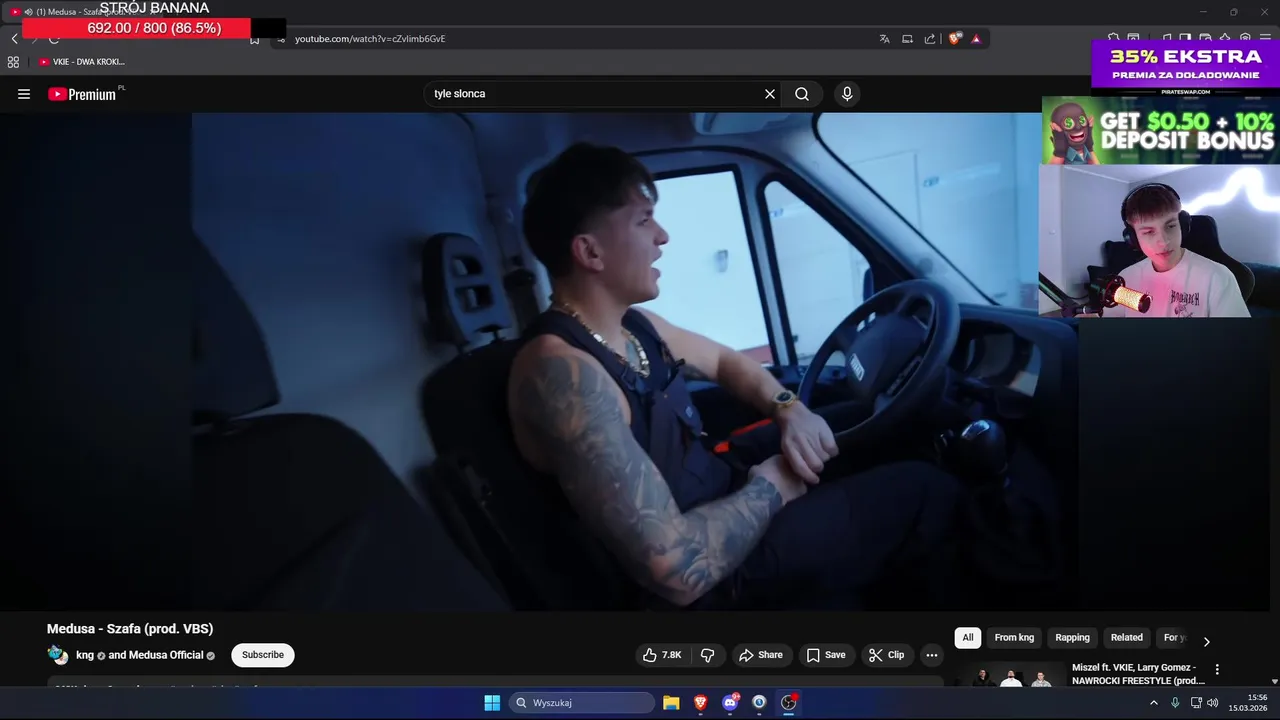Save video to a playlist
Screen dimensions: 1280x720
[826, 655]
